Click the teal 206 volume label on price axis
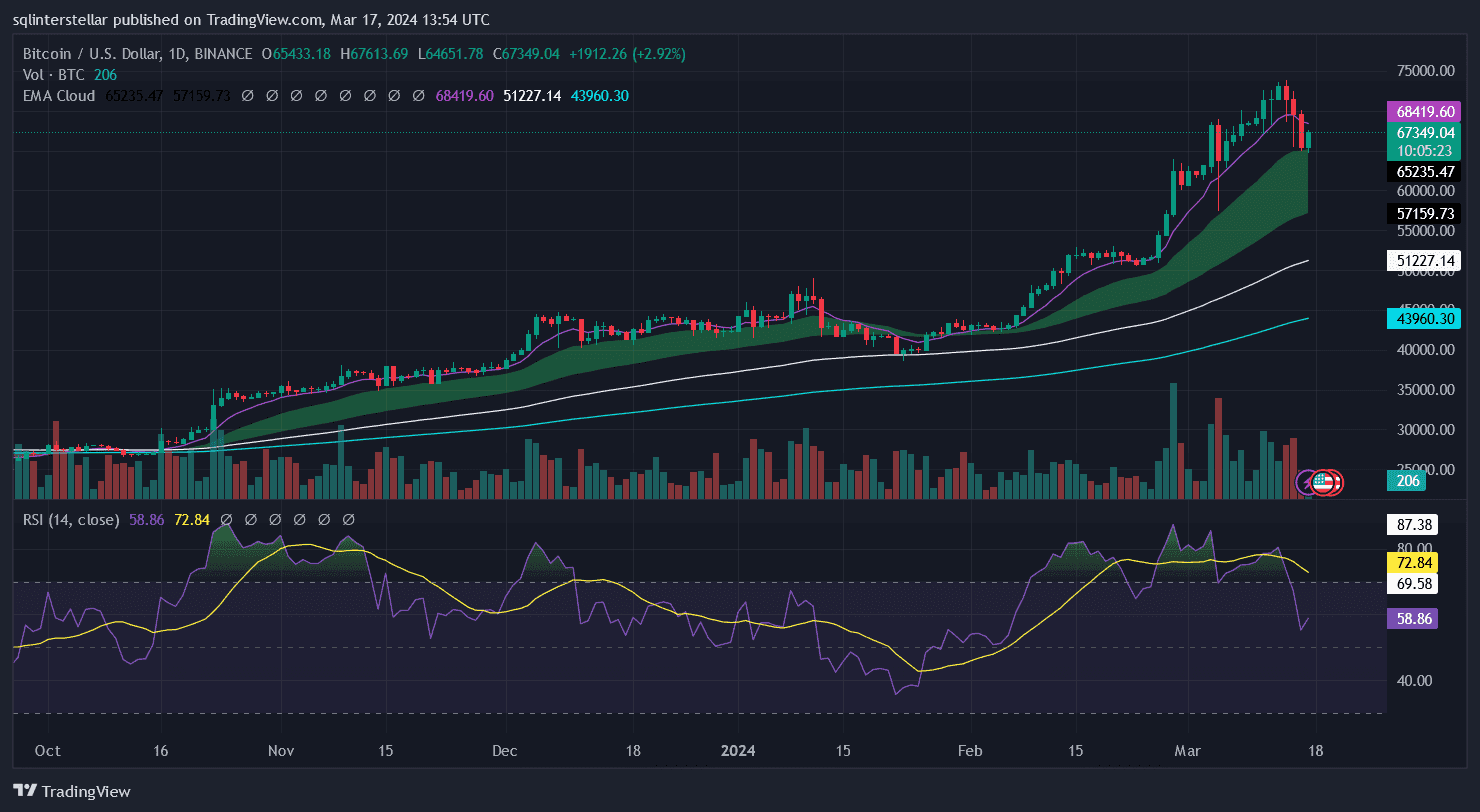The height and width of the screenshot is (812, 1480). coord(1409,481)
